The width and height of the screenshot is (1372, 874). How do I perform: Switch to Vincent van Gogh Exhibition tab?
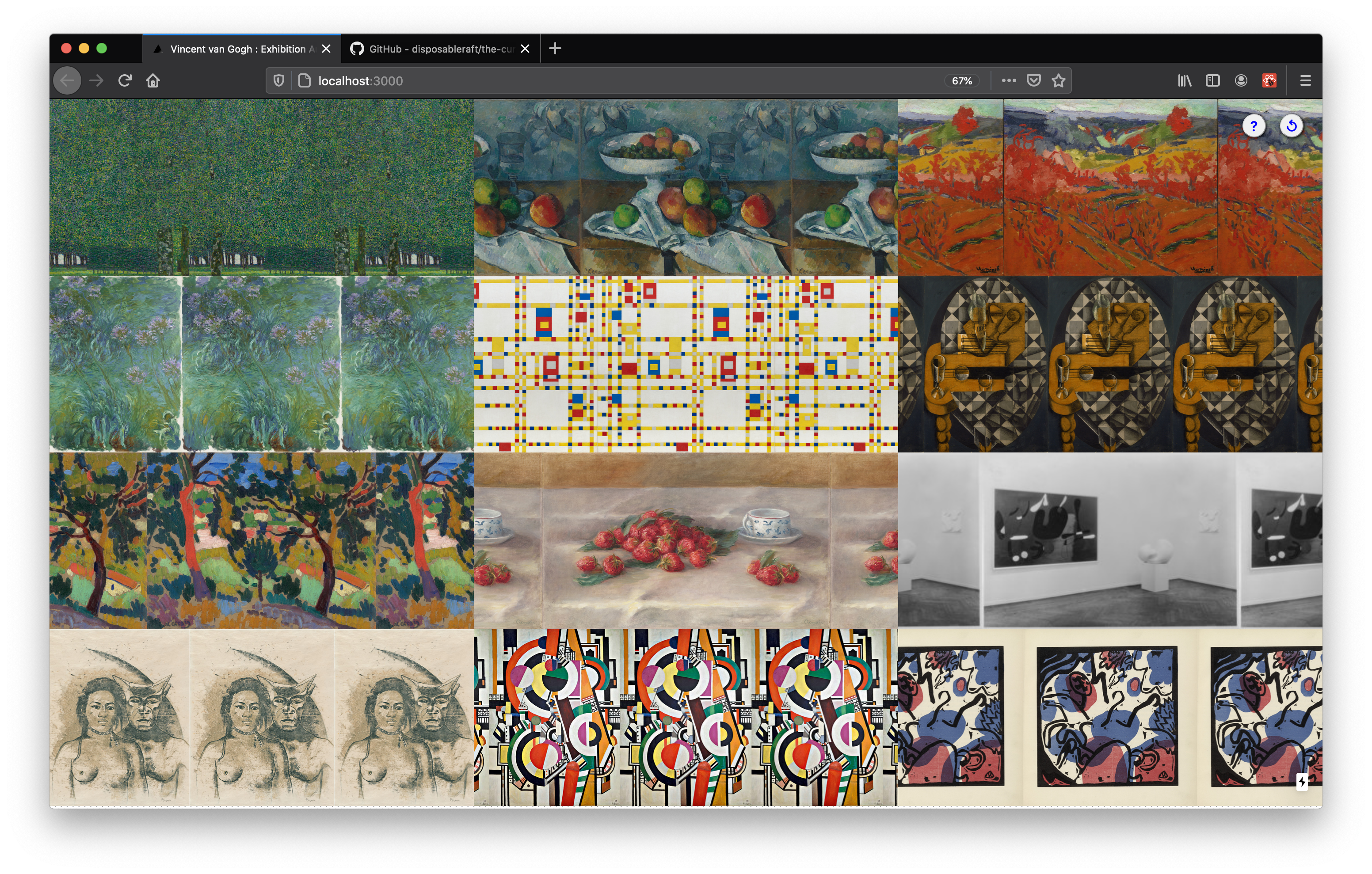[242, 49]
